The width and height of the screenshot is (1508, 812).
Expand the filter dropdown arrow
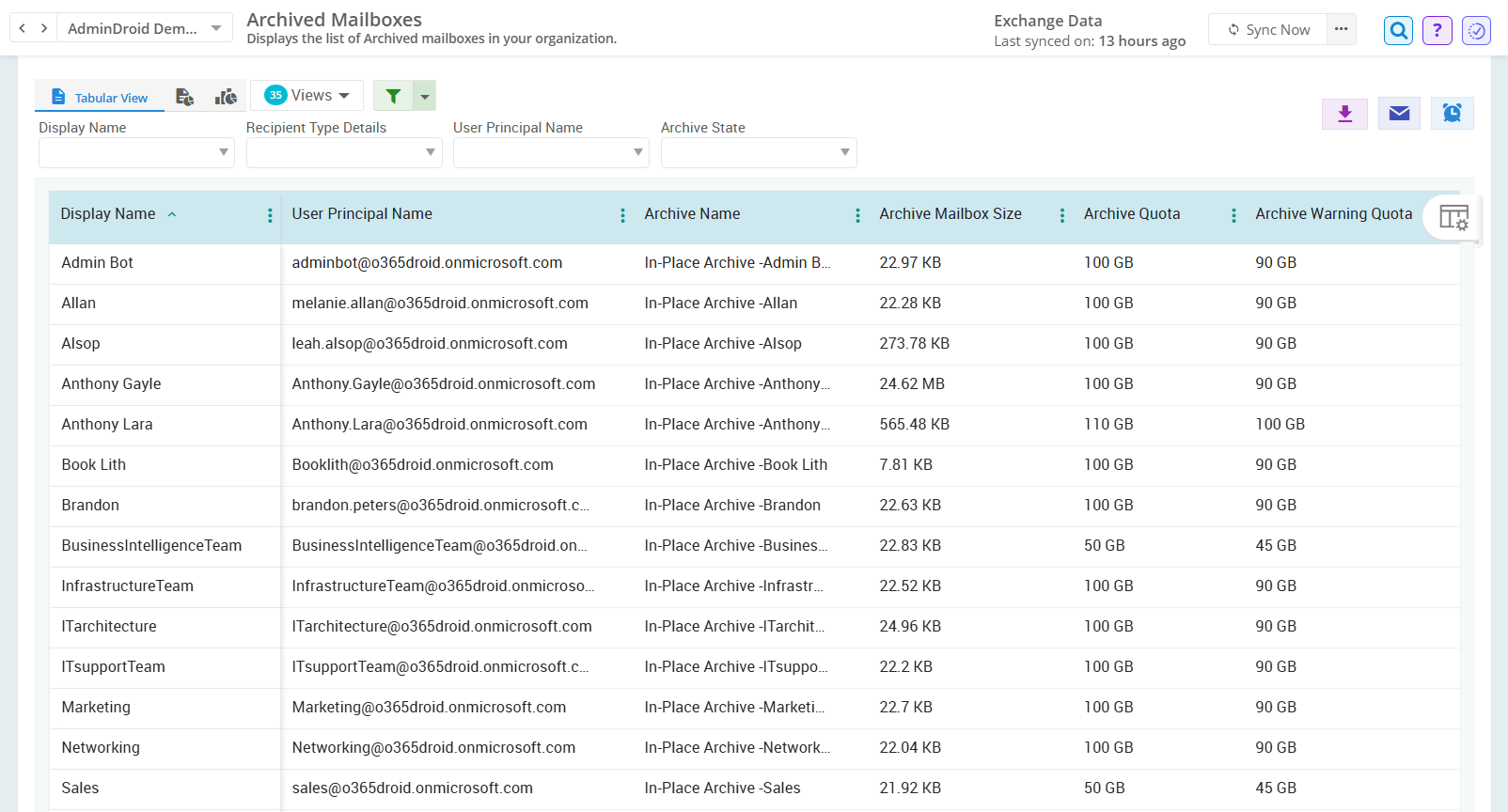point(425,96)
